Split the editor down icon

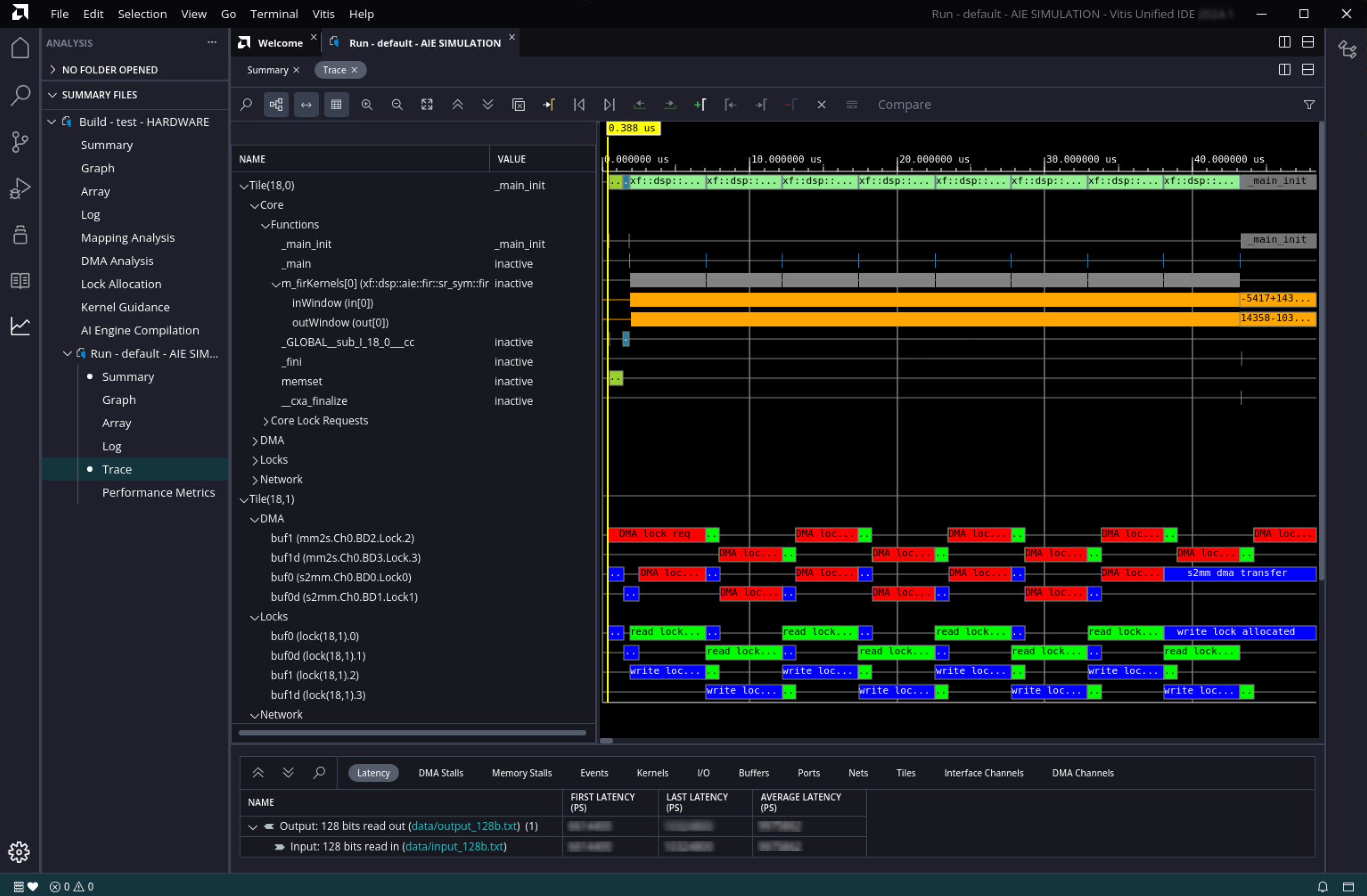tap(1308, 42)
